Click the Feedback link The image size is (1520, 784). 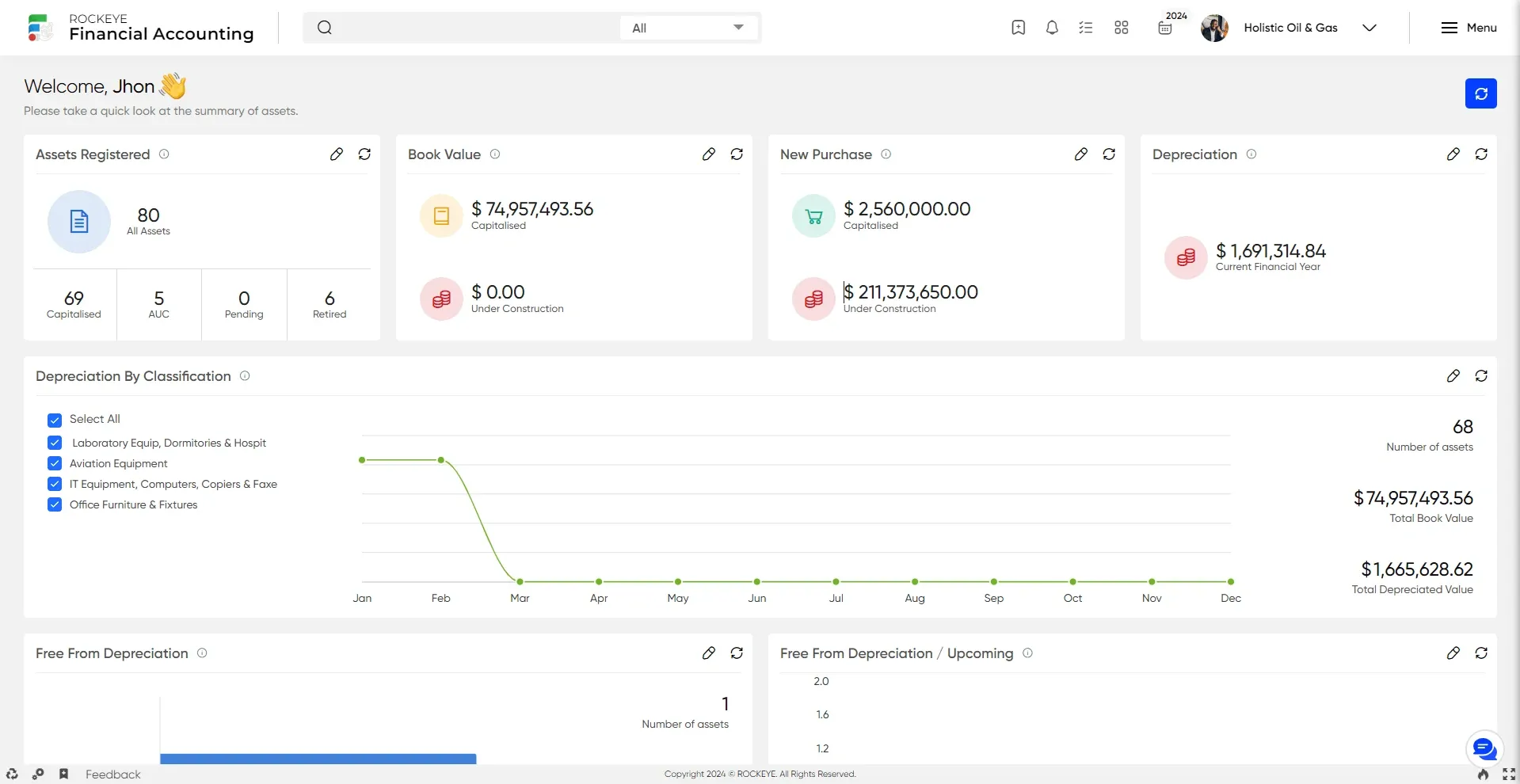[x=112, y=774]
